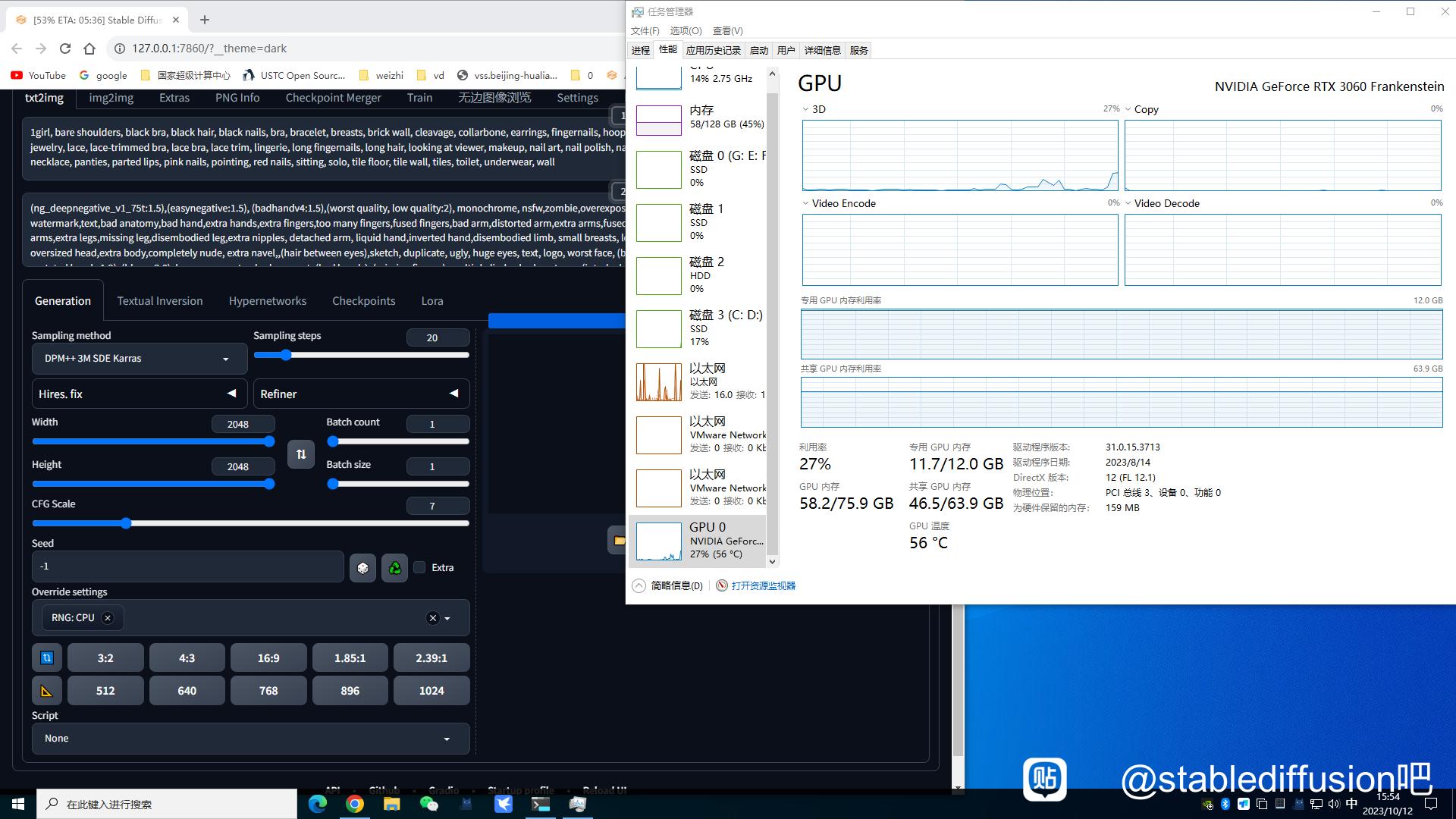The width and height of the screenshot is (1456, 819).
Task: Open the terminal window from taskbar
Action: [x=540, y=804]
